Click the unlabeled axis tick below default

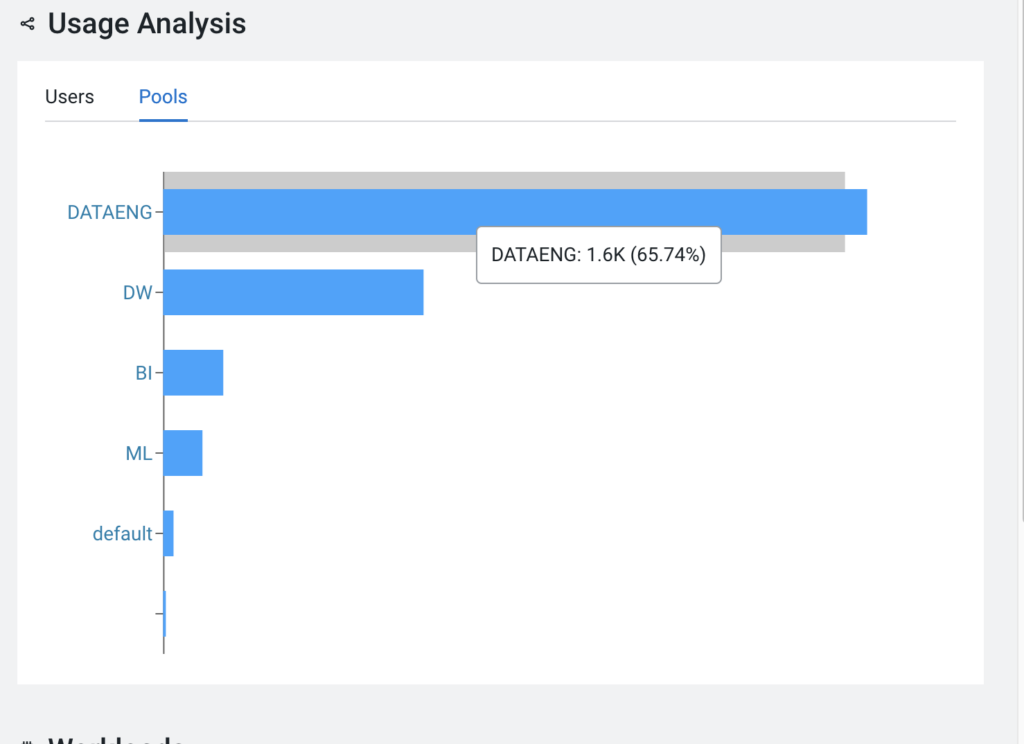[159, 614]
